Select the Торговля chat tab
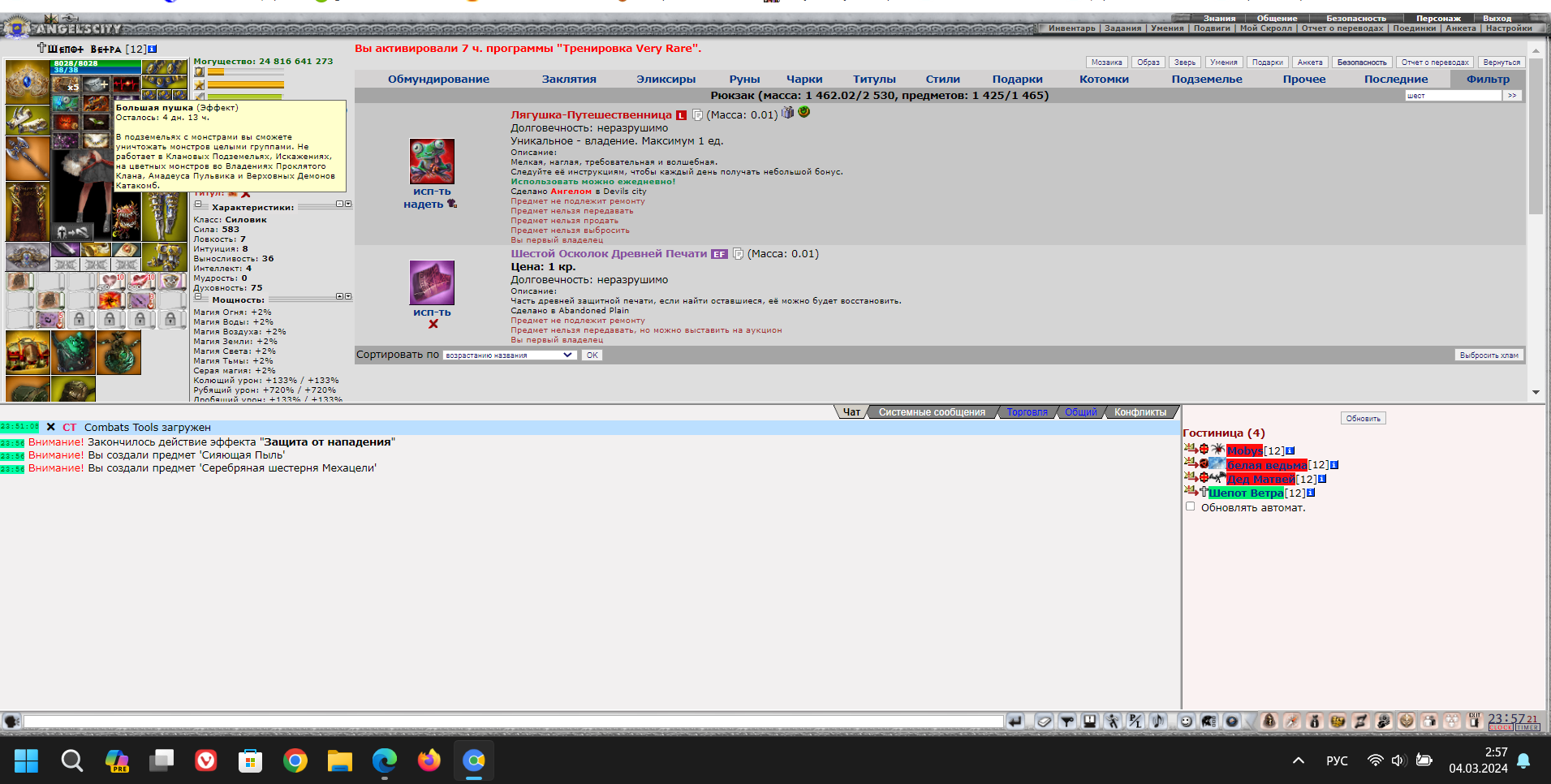The image size is (1551, 784). pos(1028,412)
